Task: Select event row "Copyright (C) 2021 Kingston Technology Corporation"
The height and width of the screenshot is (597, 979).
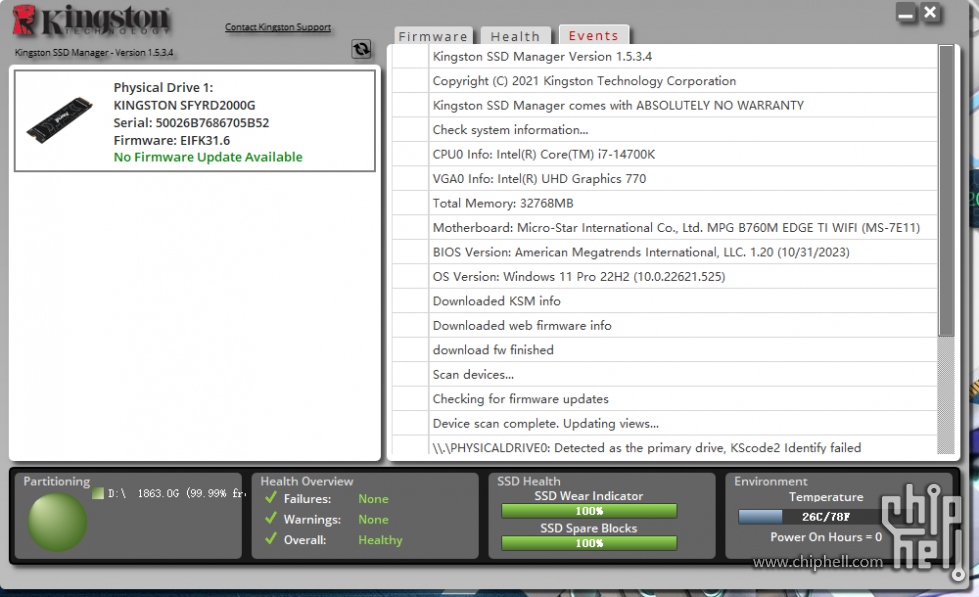Action: (x=665, y=81)
